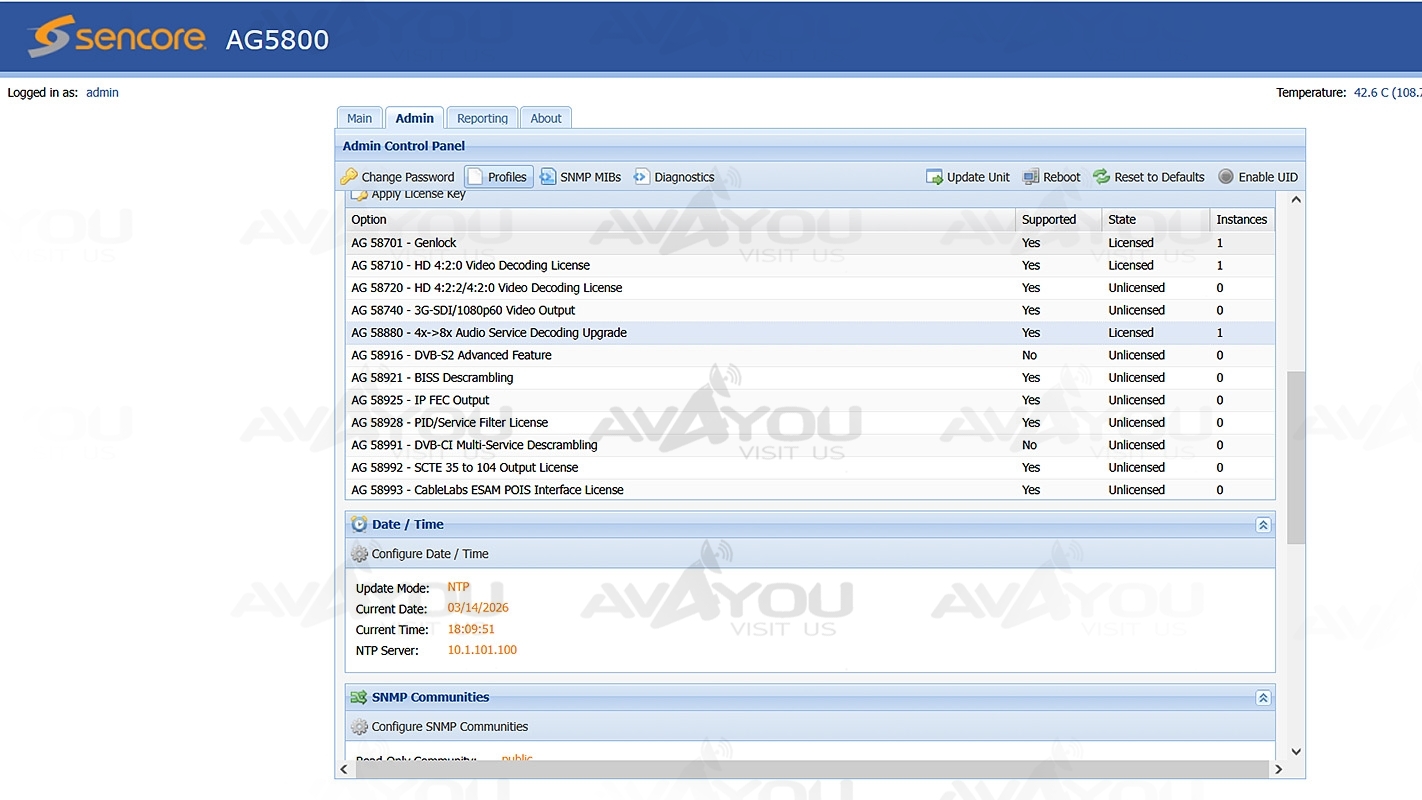Viewport: 1422px width, 800px height.
Task: Click the admin username link
Action: point(102,93)
